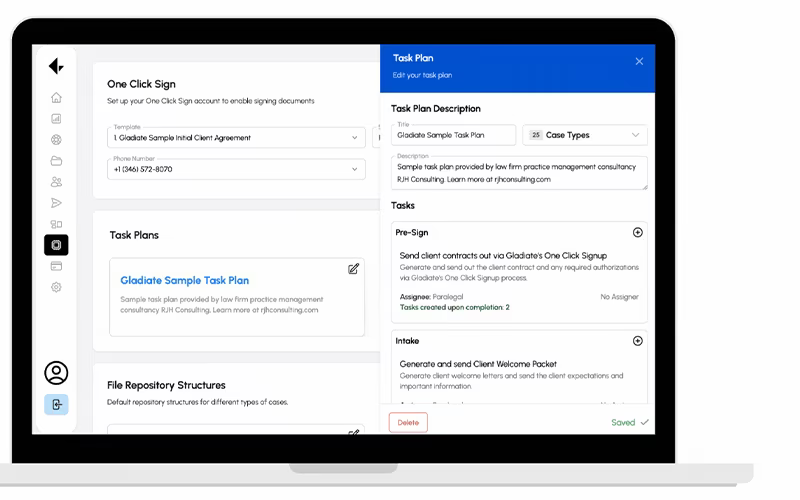Click 'Tasks created upon completion: 2' text
Viewport: 800px width, 500px height.
[x=455, y=307]
